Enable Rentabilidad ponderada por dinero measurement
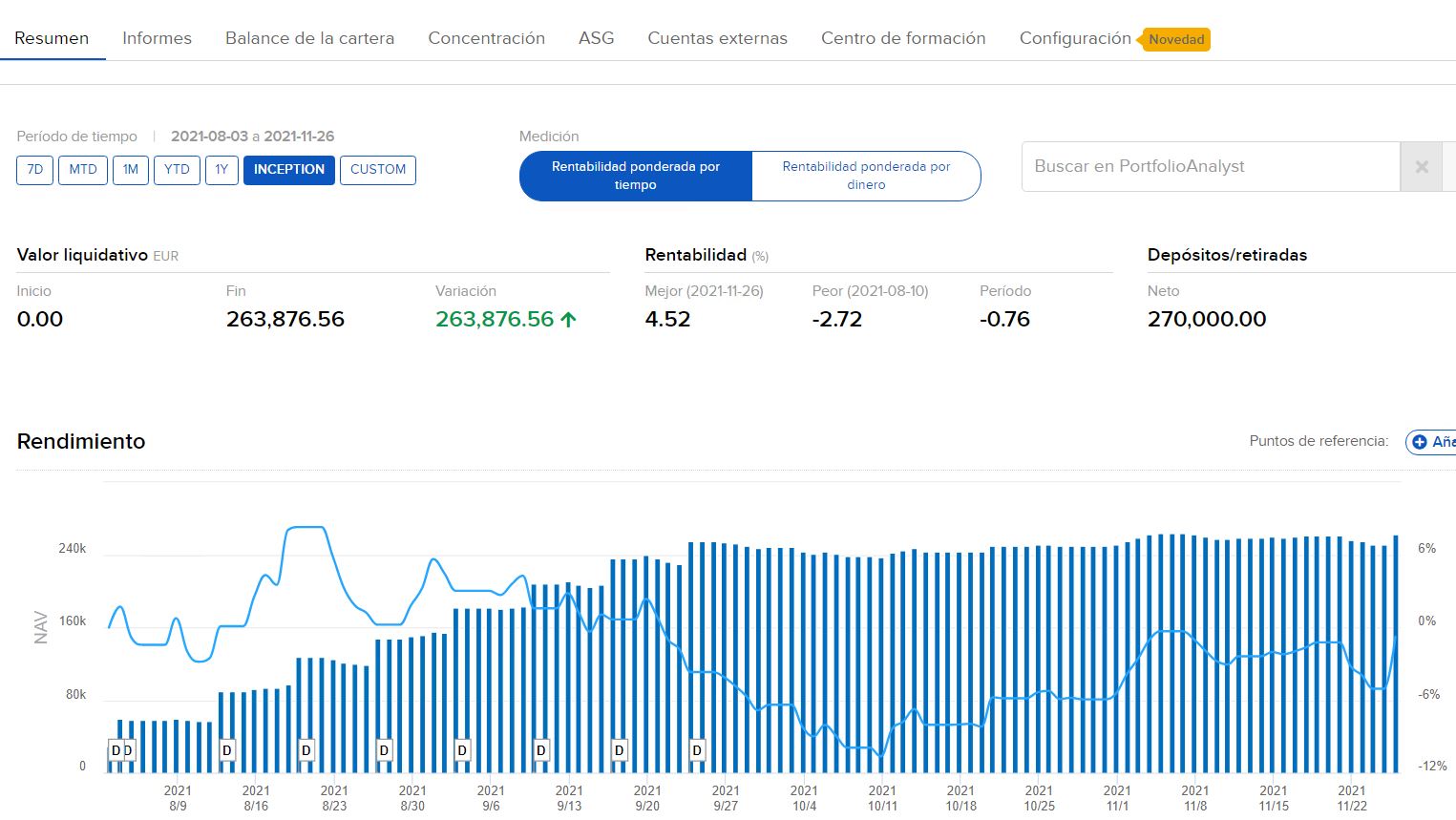 click(x=866, y=176)
